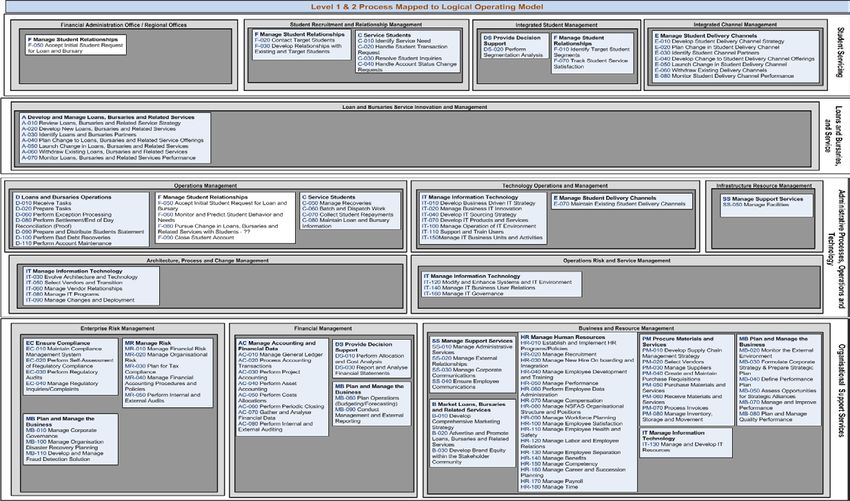Select IT-130 Manage and Develop IT Resources
850x501 pixels.
682,447
